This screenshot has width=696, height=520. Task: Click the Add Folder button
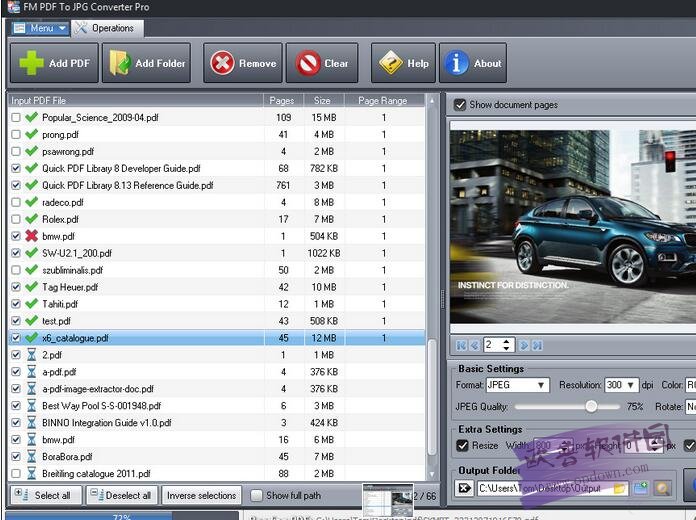146,63
